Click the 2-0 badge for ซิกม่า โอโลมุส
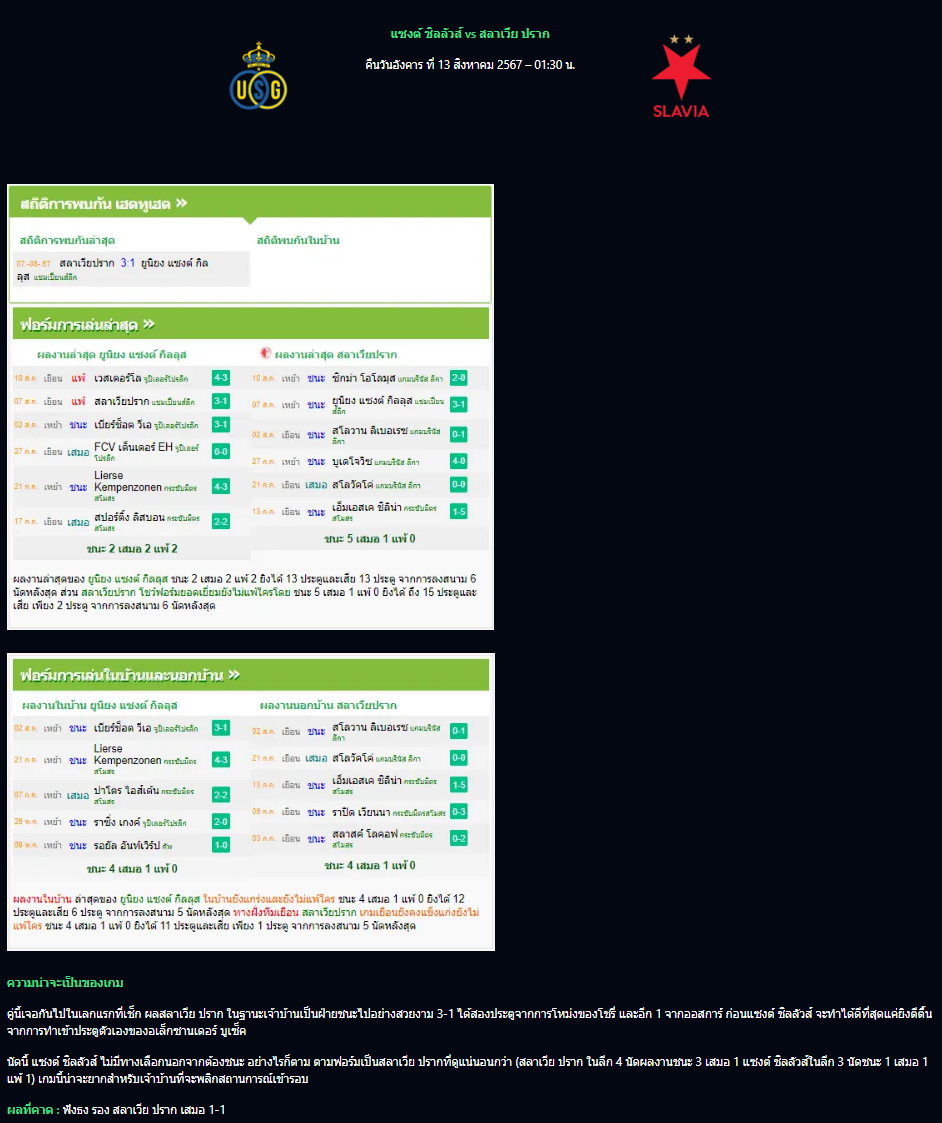 coord(458,377)
